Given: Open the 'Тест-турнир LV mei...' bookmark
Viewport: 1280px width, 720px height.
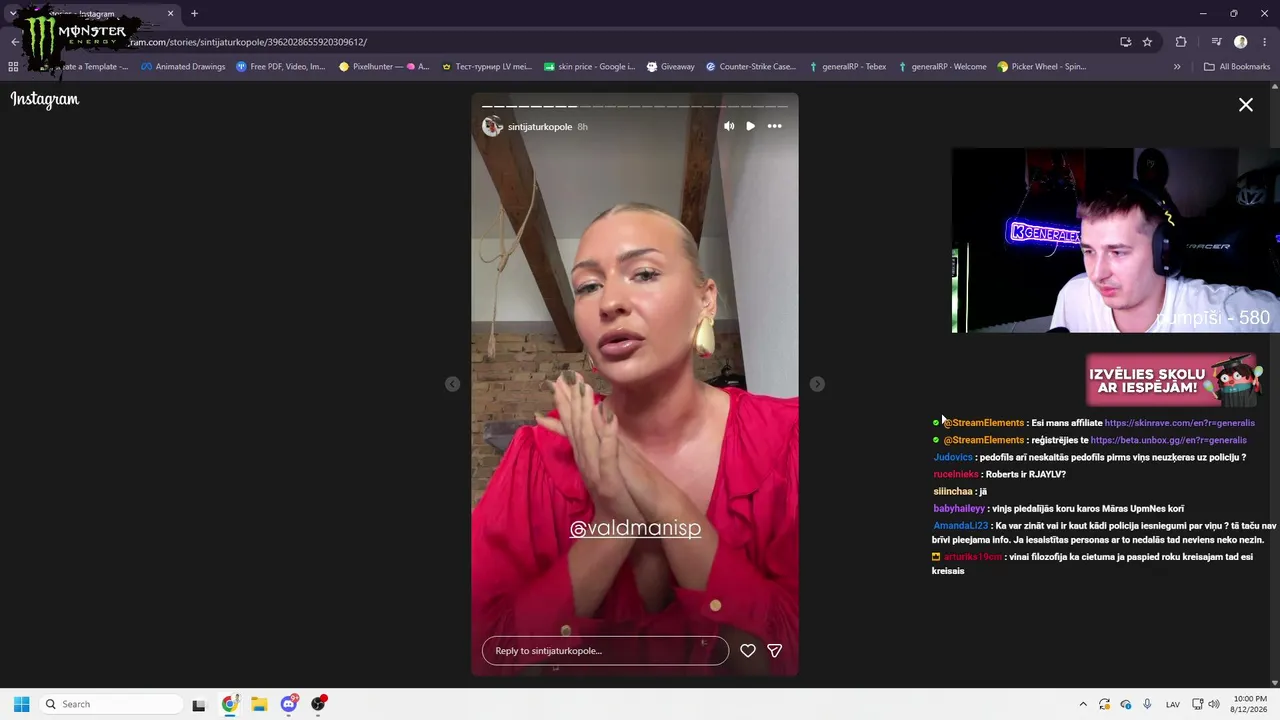Looking at the screenshot, I should (487, 67).
